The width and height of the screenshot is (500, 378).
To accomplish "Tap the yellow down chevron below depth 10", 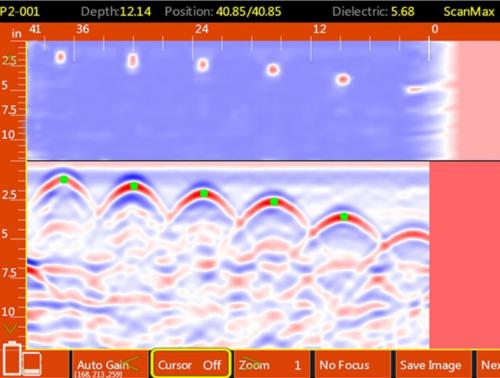I will pyautogui.click(x=10, y=328).
